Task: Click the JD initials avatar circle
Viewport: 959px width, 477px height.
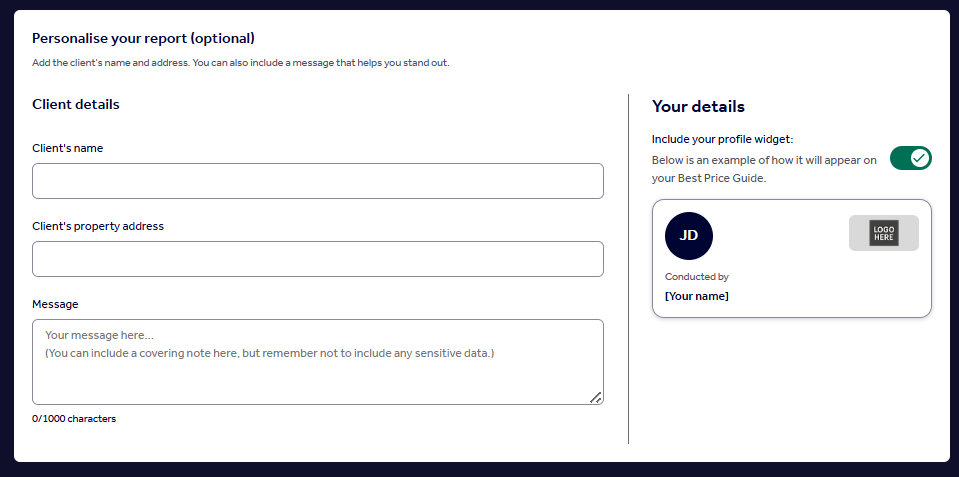Action: coord(689,236)
